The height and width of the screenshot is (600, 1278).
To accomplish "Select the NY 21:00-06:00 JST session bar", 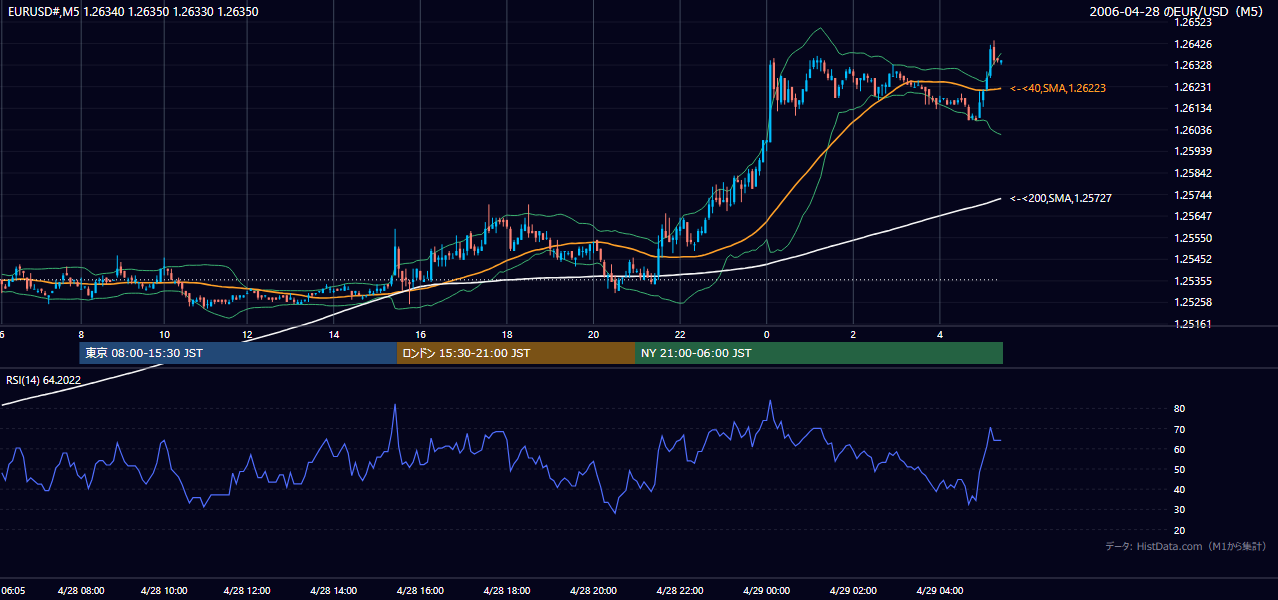I will (x=819, y=353).
